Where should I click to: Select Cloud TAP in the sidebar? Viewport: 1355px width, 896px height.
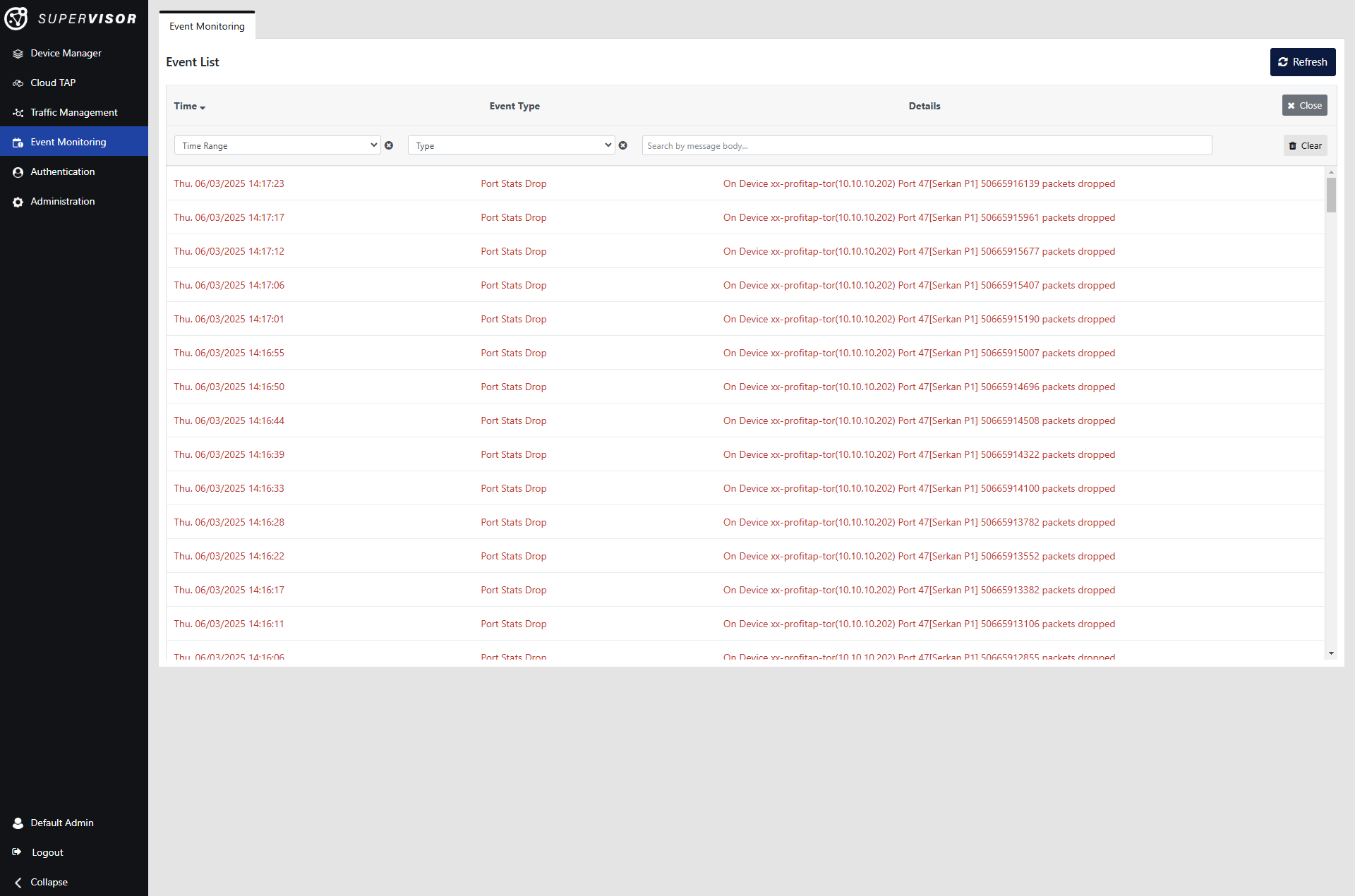(53, 83)
